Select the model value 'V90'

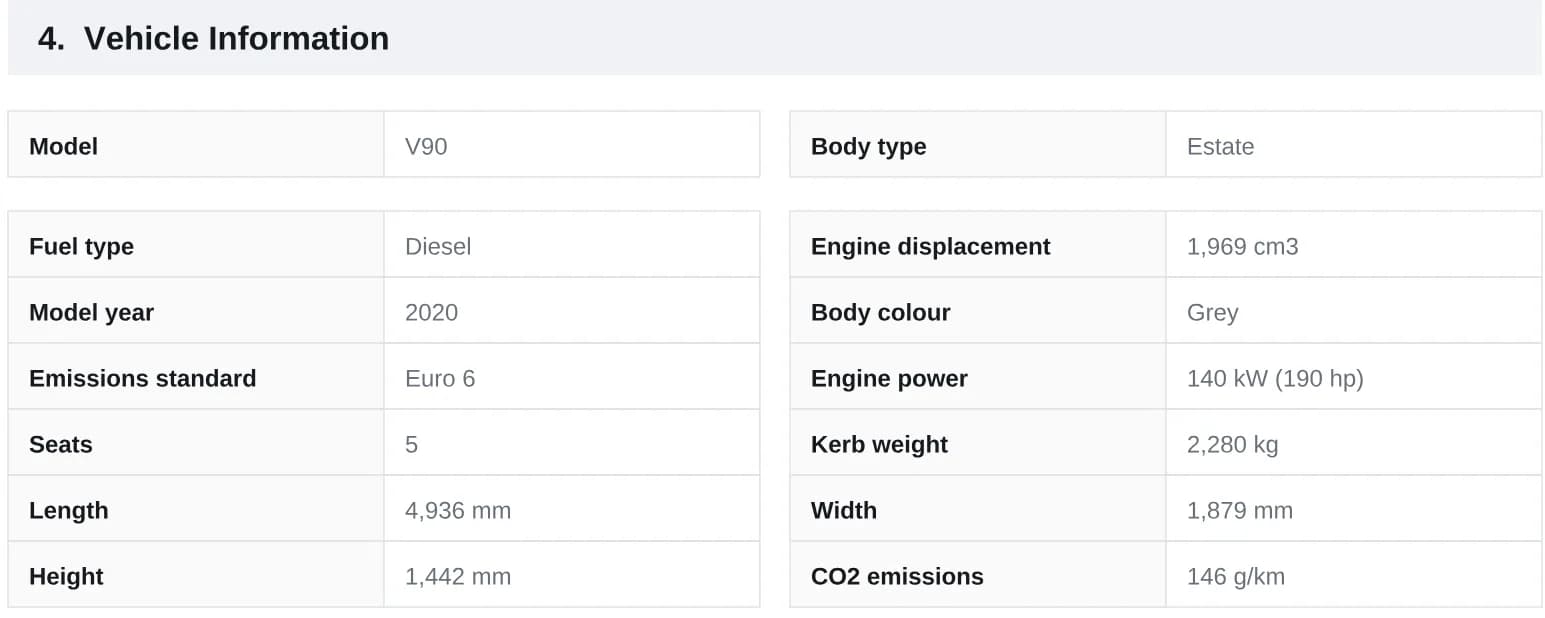coord(426,146)
